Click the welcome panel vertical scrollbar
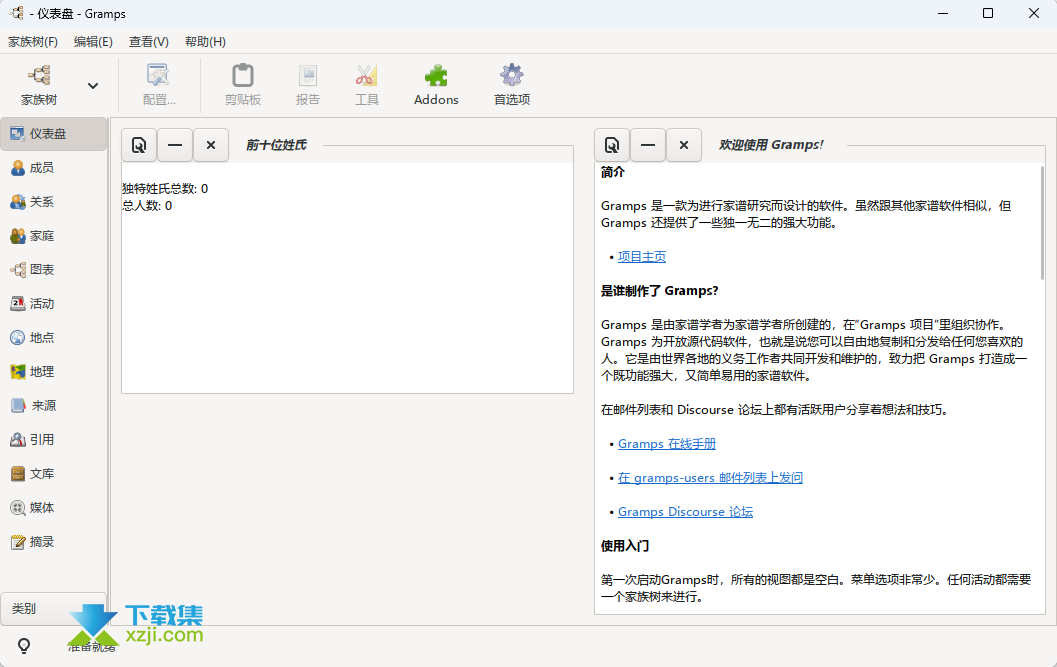This screenshot has height=667, width=1057. [x=1042, y=223]
